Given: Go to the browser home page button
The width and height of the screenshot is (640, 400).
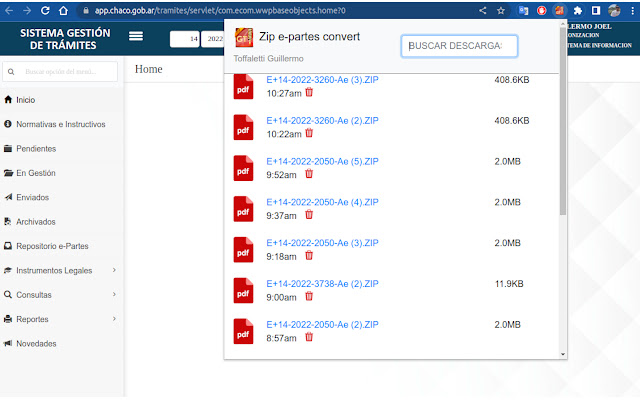Looking at the screenshot, I should [63, 11].
